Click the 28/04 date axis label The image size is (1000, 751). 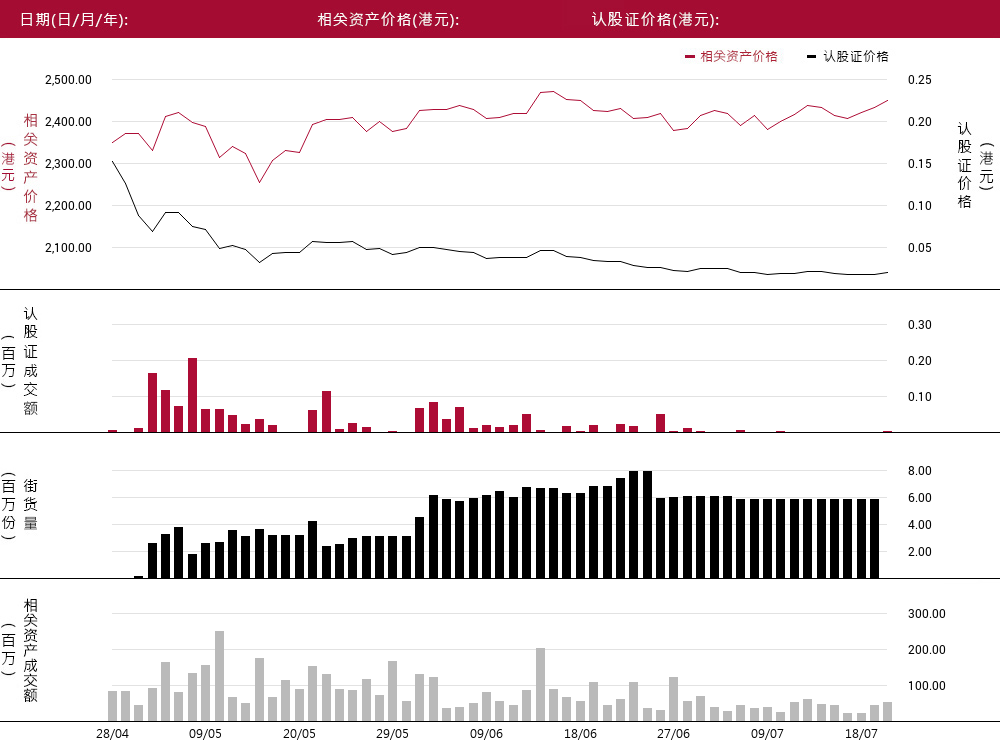112,734
